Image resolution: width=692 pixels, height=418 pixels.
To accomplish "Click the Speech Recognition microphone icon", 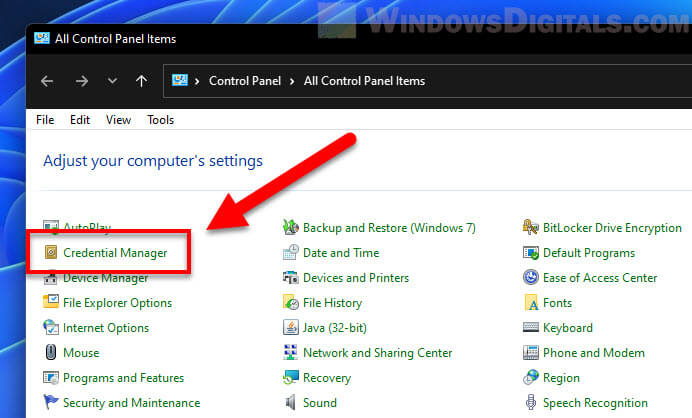I will tap(530, 402).
